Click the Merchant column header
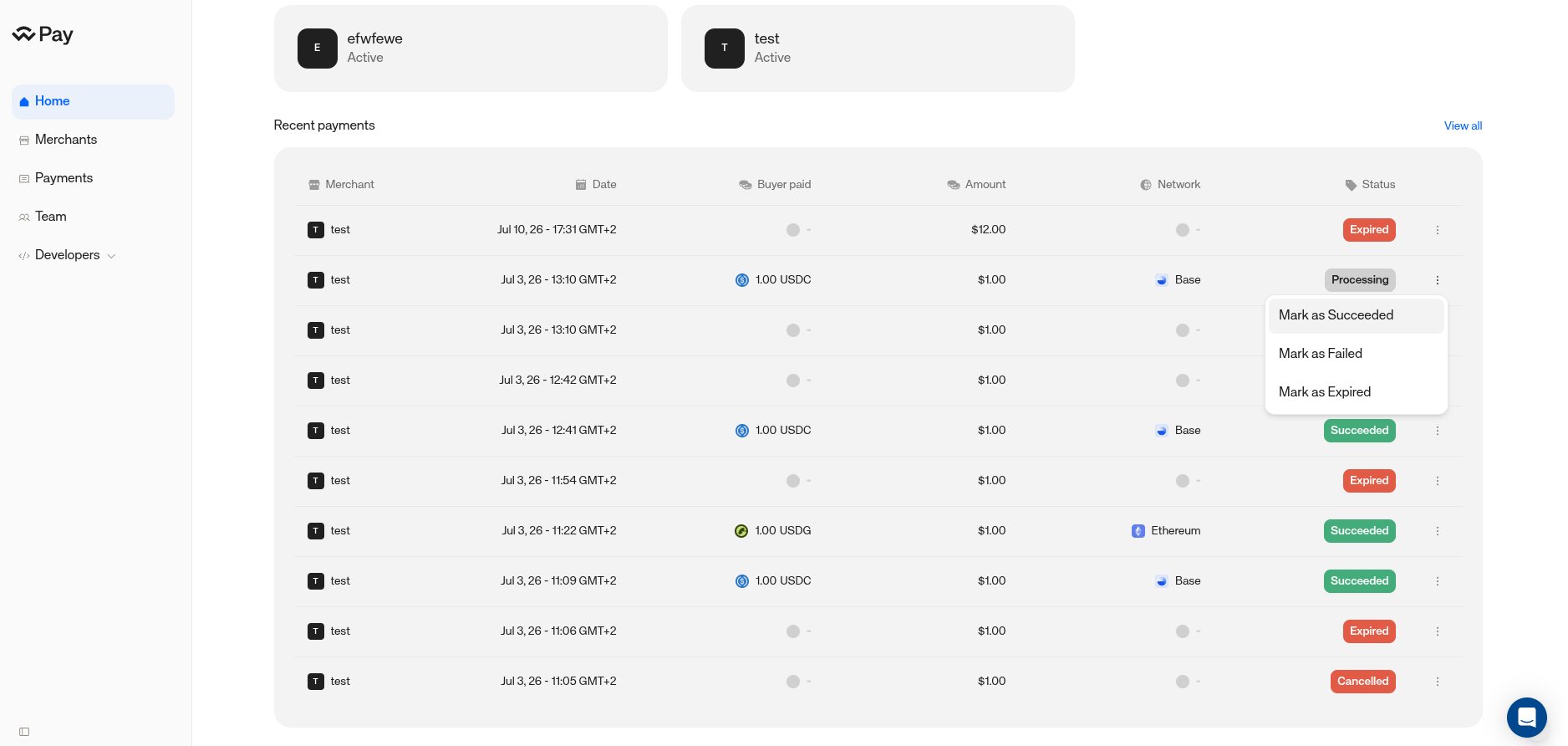 [341, 185]
